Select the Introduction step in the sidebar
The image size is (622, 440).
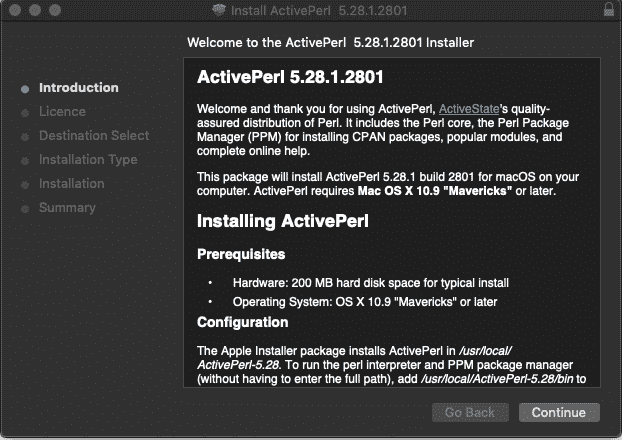pyautogui.click(x=78, y=88)
